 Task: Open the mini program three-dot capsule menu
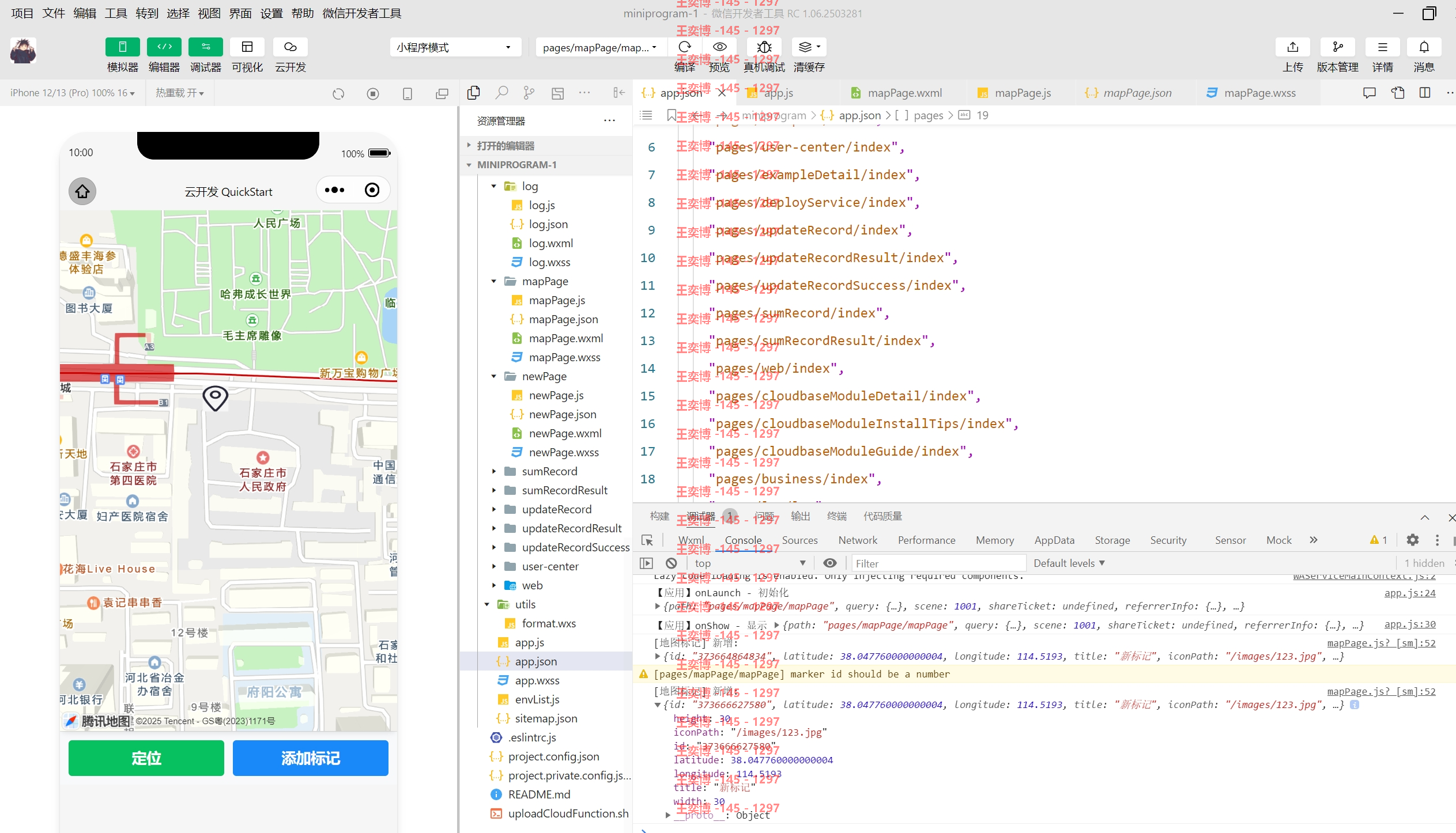pos(335,190)
